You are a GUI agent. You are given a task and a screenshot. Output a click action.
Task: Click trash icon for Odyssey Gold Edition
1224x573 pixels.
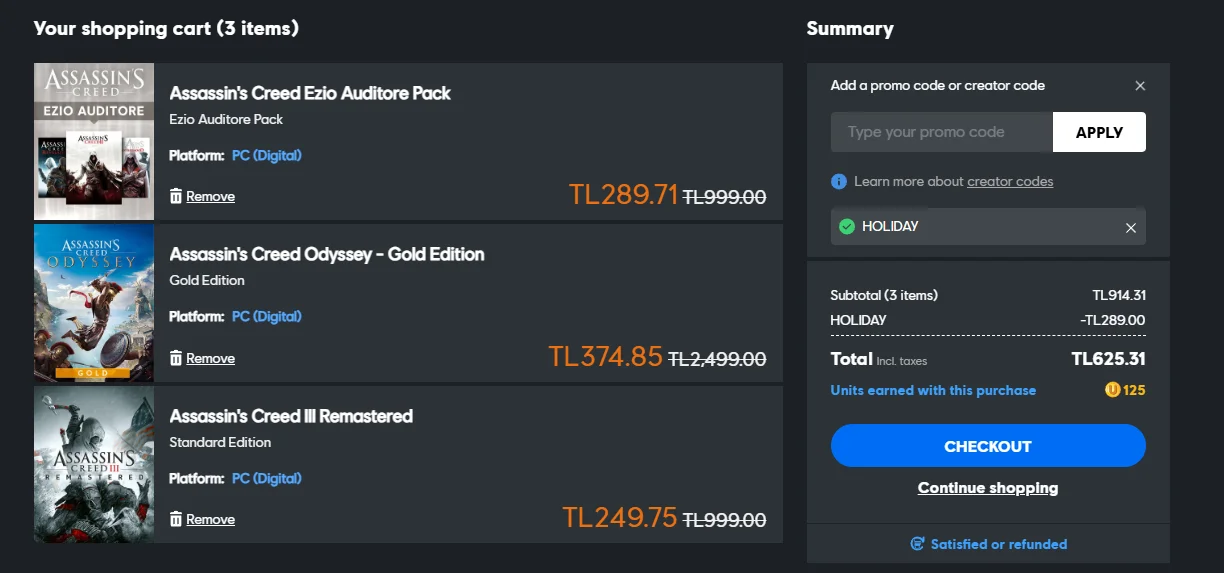point(176,358)
